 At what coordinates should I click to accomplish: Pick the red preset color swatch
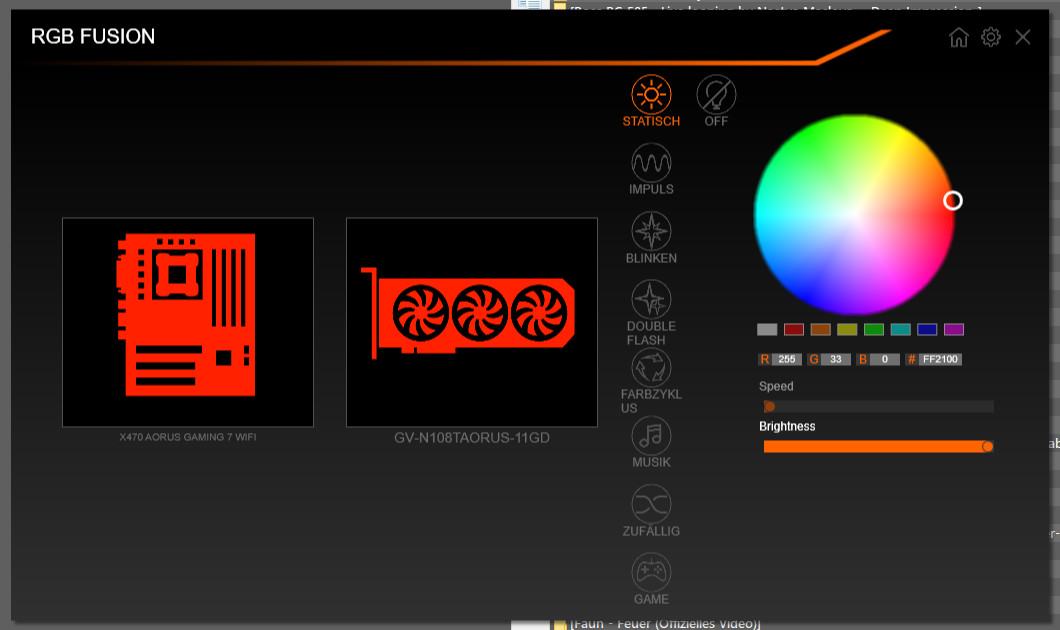click(794, 329)
